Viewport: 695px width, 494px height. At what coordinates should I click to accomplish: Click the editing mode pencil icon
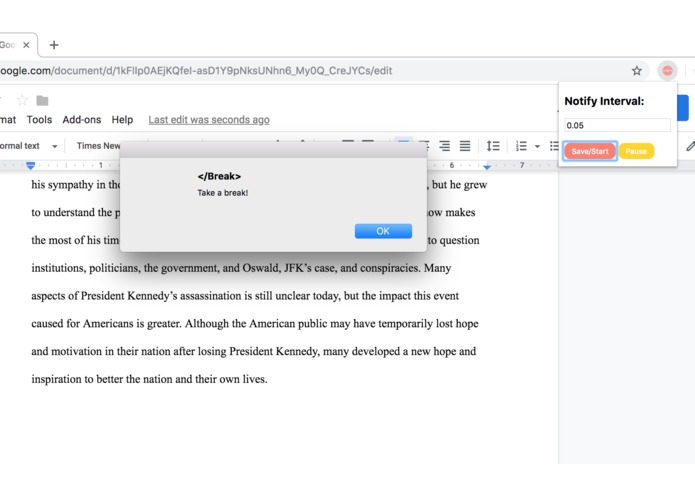(x=691, y=146)
